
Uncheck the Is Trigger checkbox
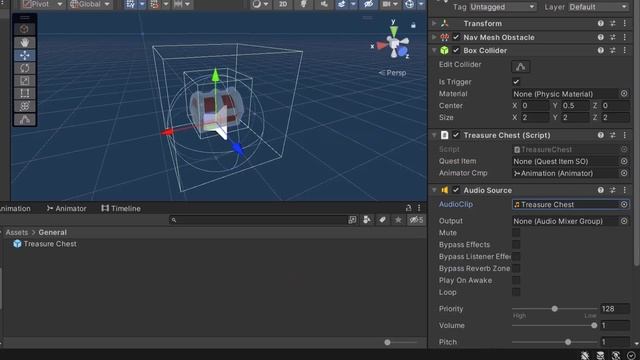516,82
